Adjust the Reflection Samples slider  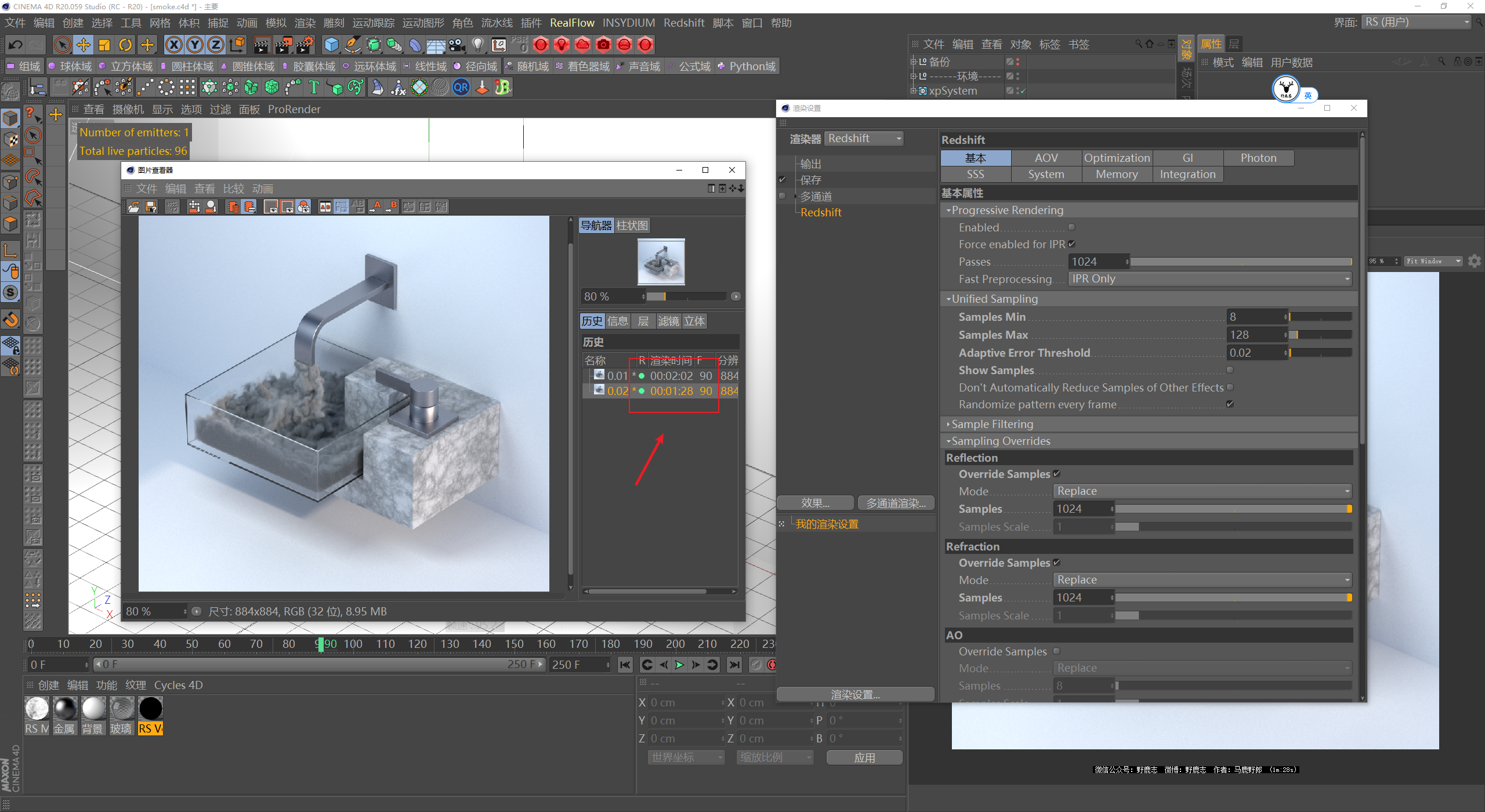(x=1234, y=509)
